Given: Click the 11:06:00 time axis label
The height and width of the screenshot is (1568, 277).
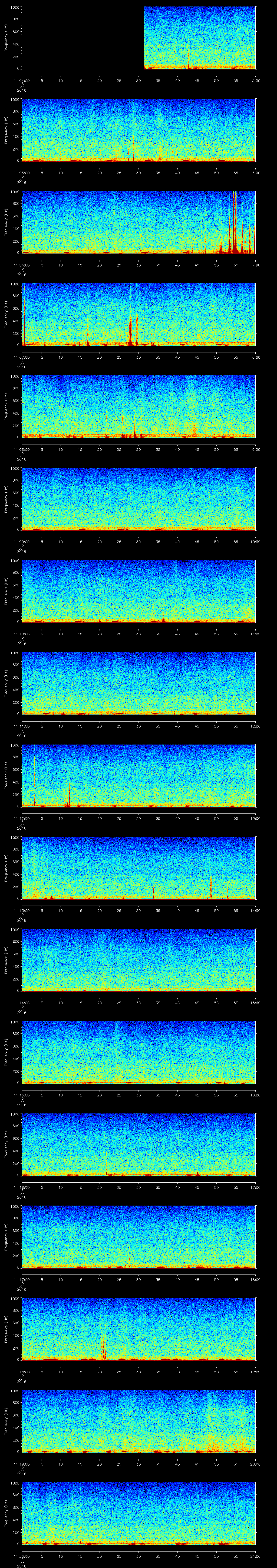Looking at the screenshot, I should click(x=22, y=265).
